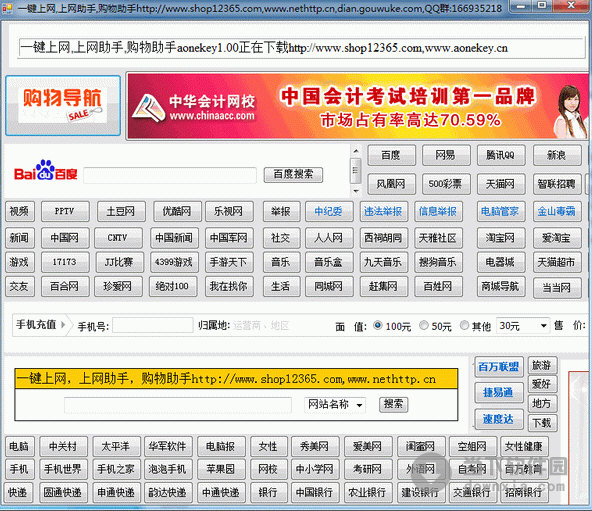Image resolution: width=592 pixels, height=511 pixels.
Task: Open the 淘宝网 button
Action: click(501, 238)
